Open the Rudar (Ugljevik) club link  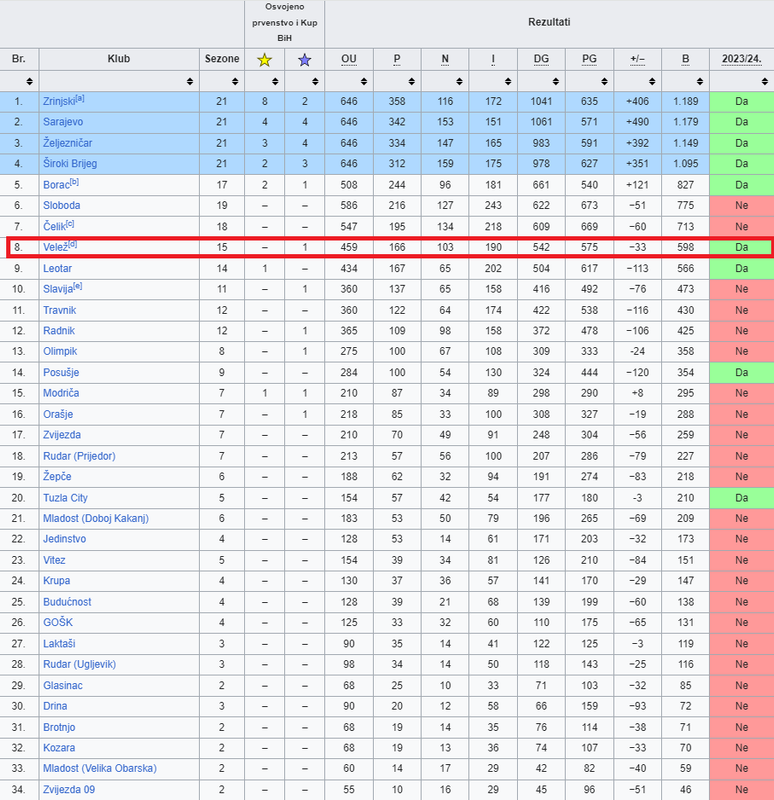(80, 664)
